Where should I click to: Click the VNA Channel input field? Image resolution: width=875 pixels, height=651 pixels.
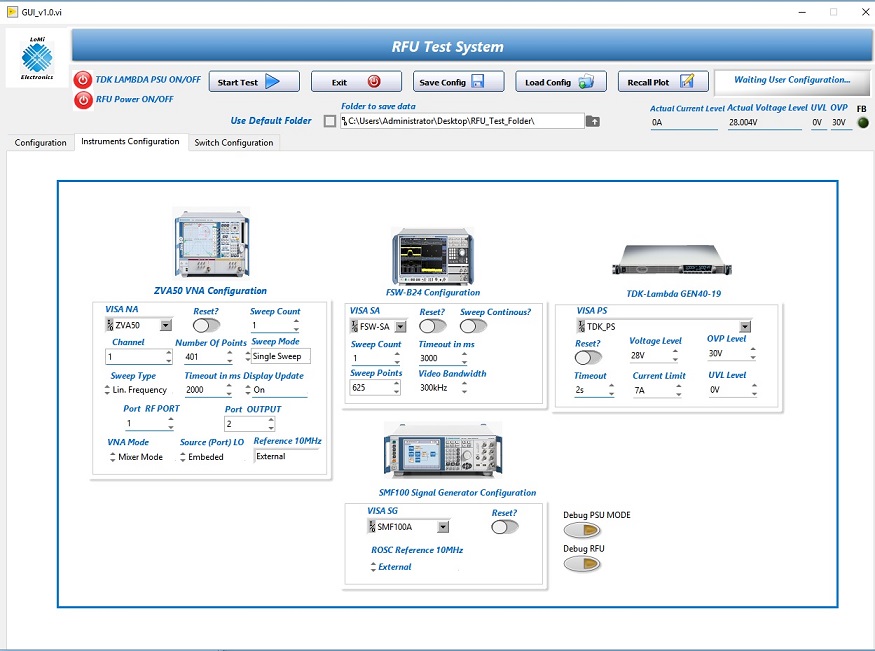pos(136,357)
